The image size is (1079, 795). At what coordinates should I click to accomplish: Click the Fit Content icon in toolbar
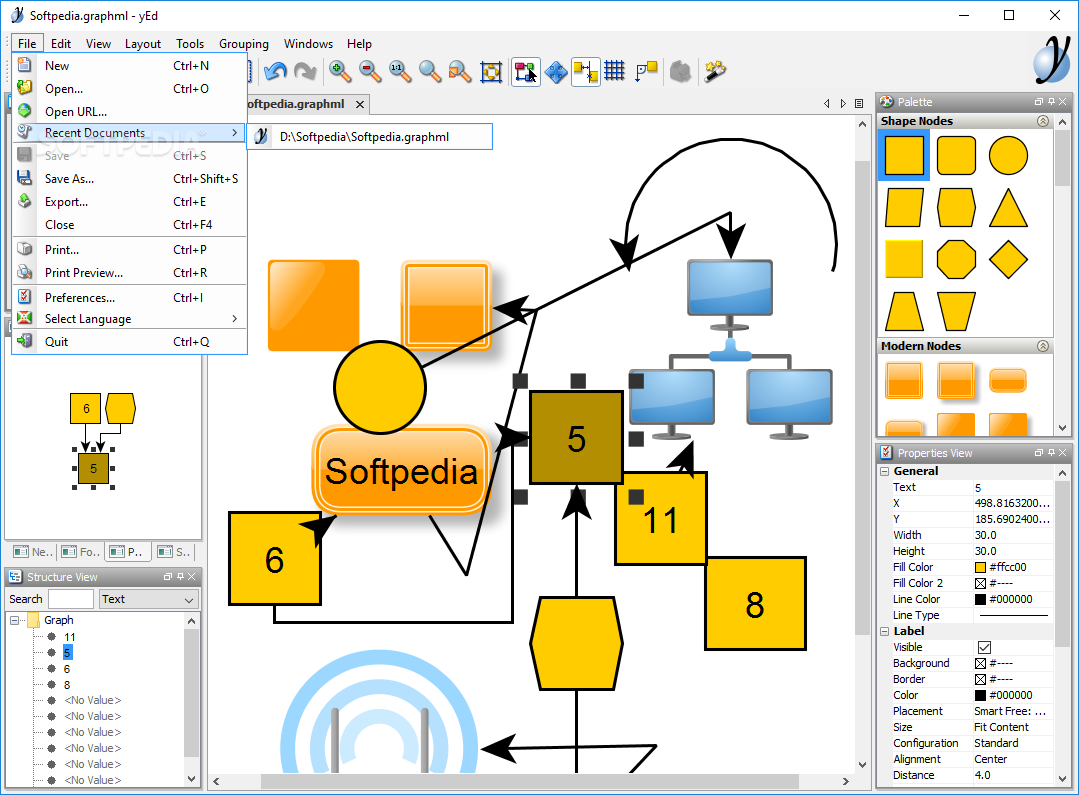pos(491,71)
